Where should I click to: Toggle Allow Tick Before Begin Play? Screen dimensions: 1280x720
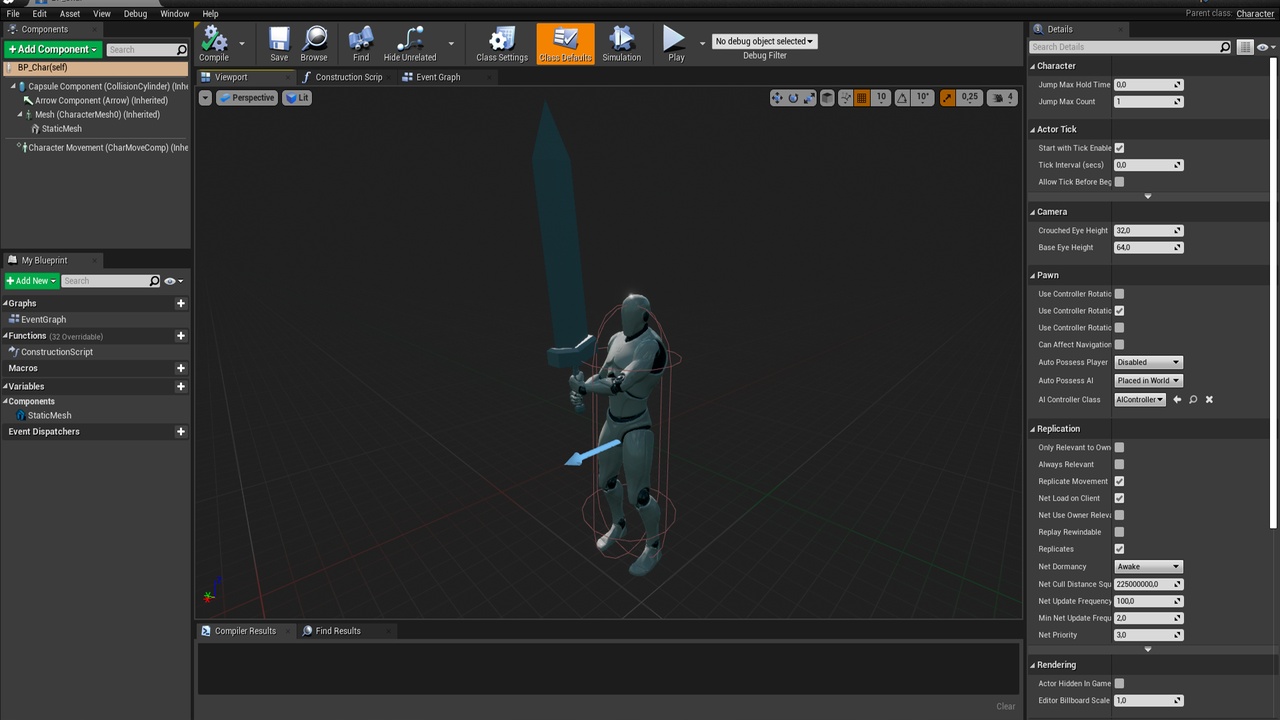(x=1119, y=182)
